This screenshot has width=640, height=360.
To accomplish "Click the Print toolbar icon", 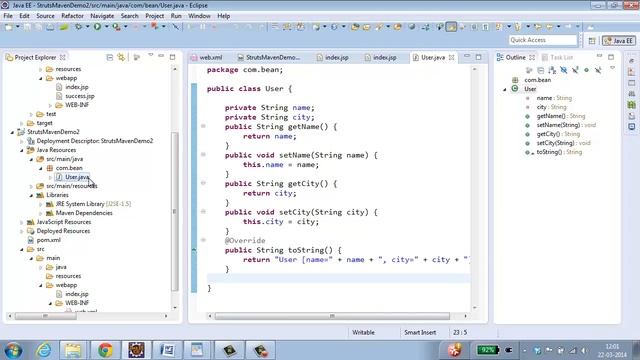I will pos(50,27).
